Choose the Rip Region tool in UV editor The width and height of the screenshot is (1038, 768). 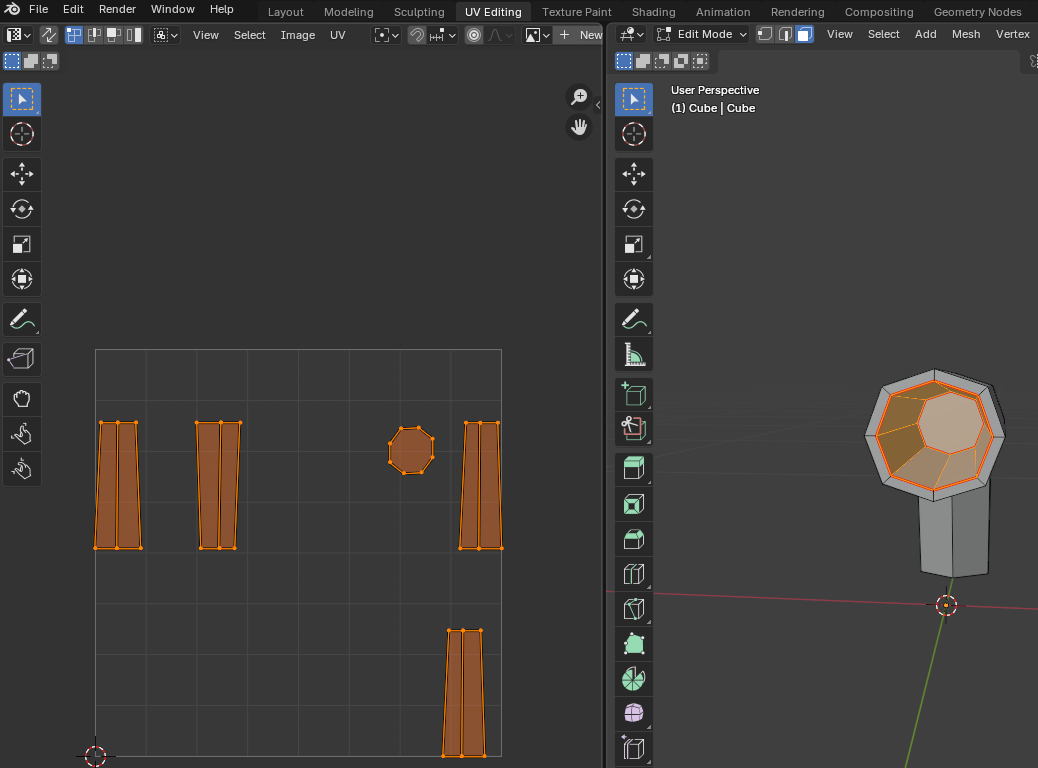coord(22,358)
